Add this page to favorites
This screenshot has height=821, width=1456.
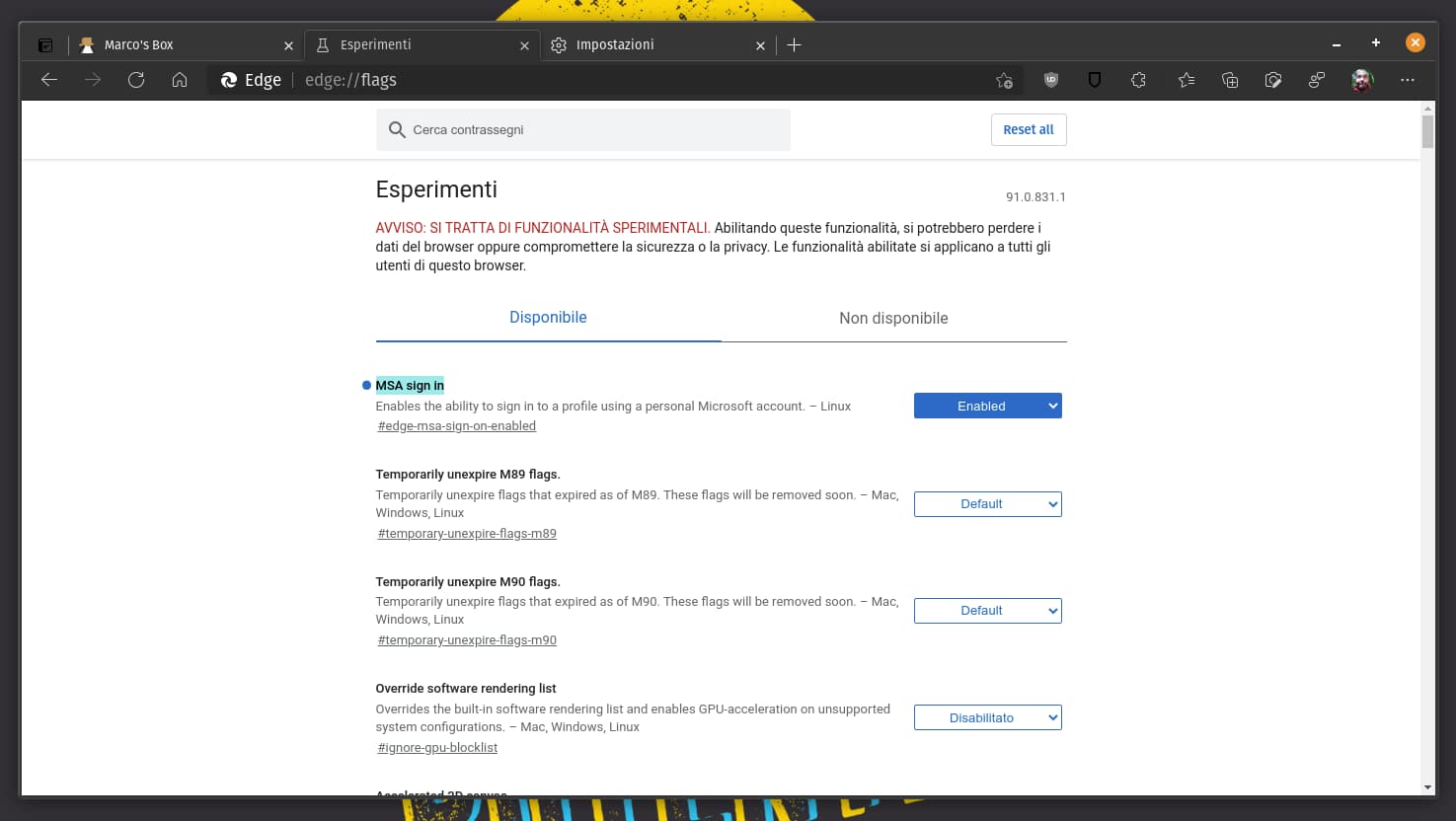tap(1004, 80)
